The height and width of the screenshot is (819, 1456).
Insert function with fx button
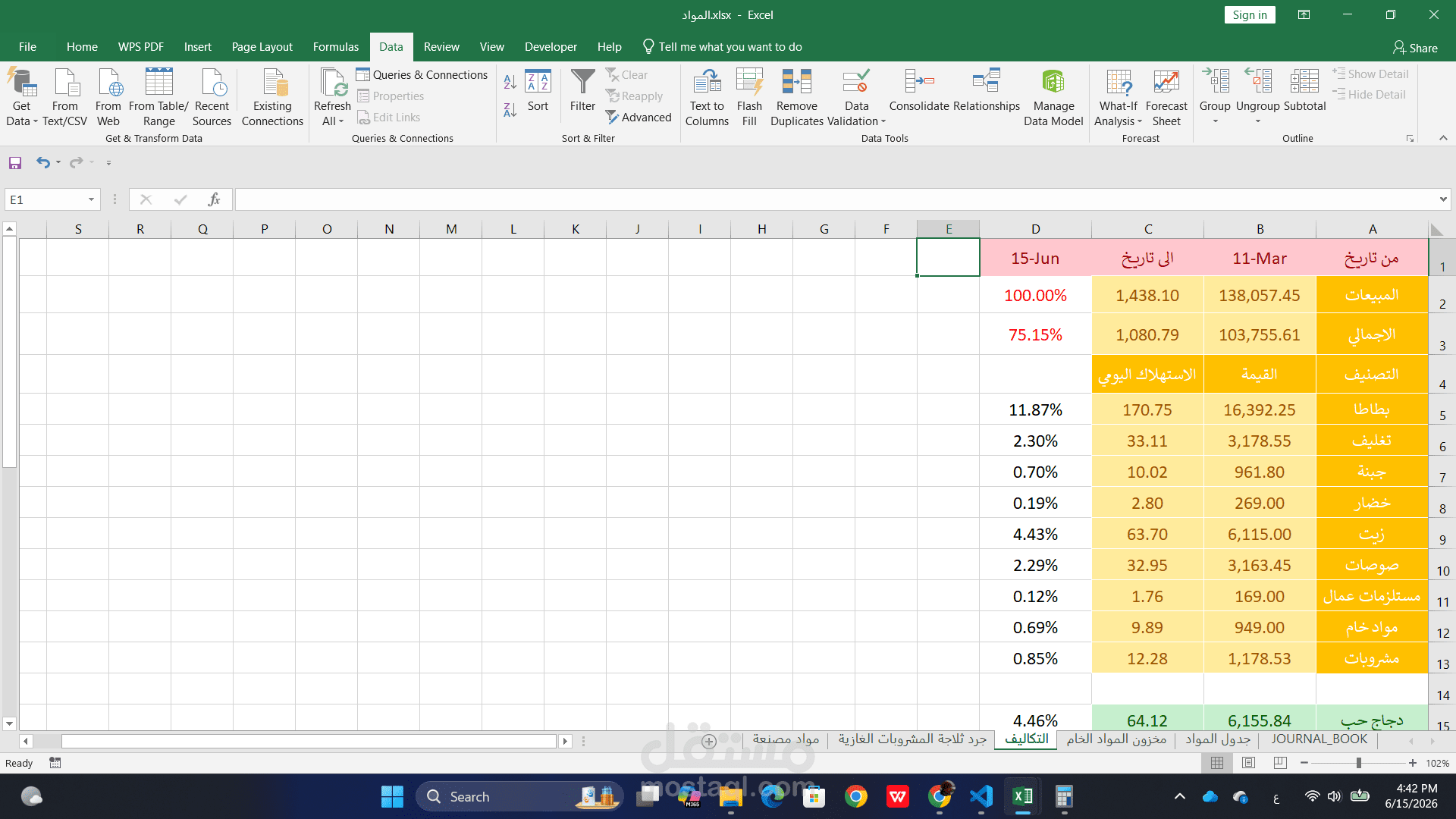[215, 199]
